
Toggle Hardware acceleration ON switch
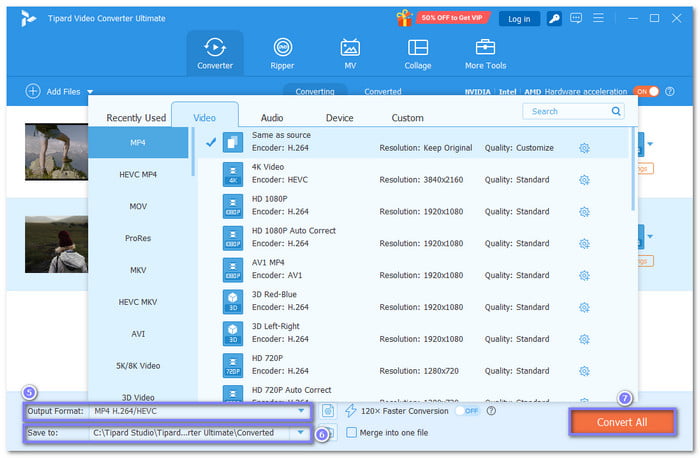click(646, 92)
